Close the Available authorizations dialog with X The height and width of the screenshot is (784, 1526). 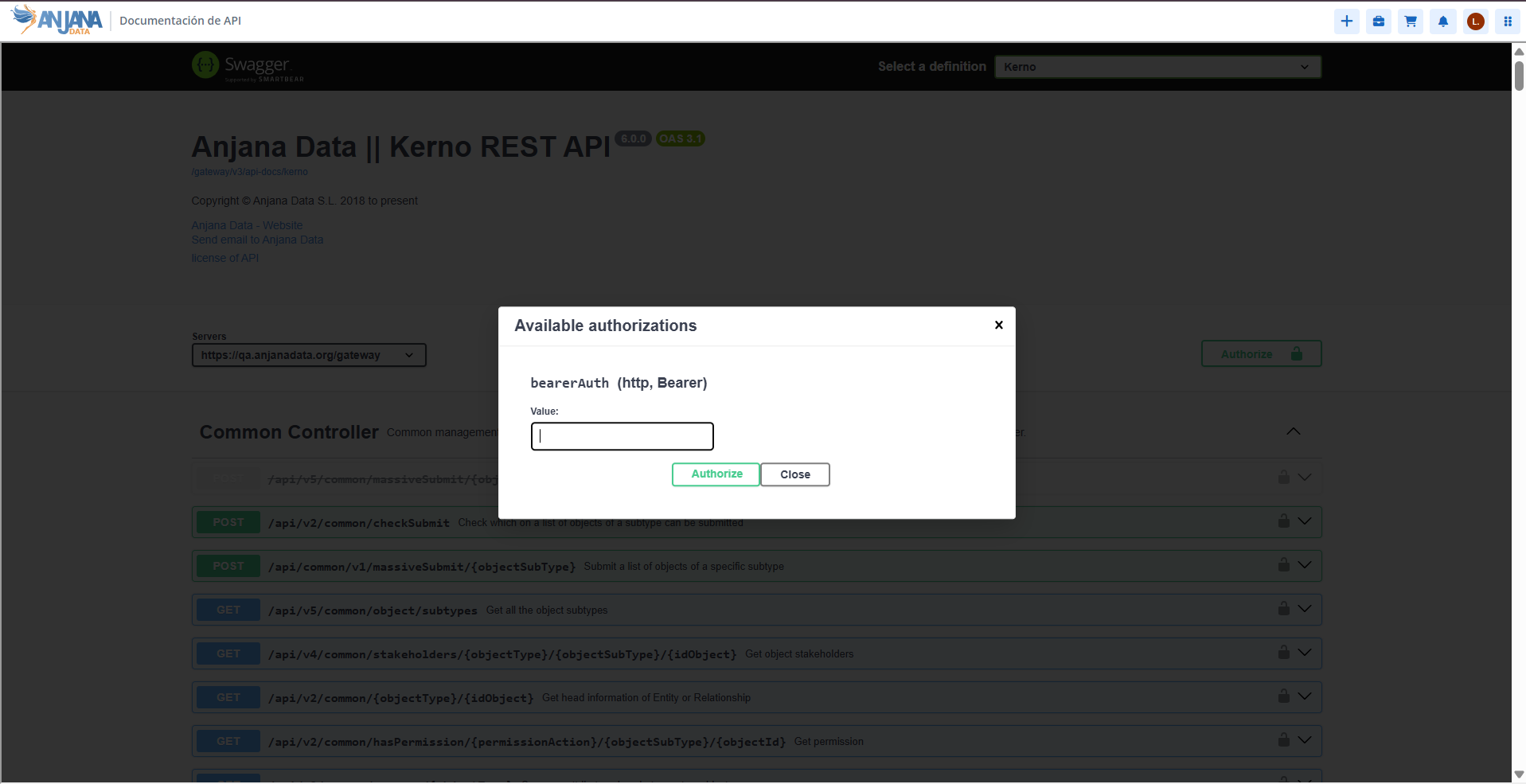click(x=999, y=325)
